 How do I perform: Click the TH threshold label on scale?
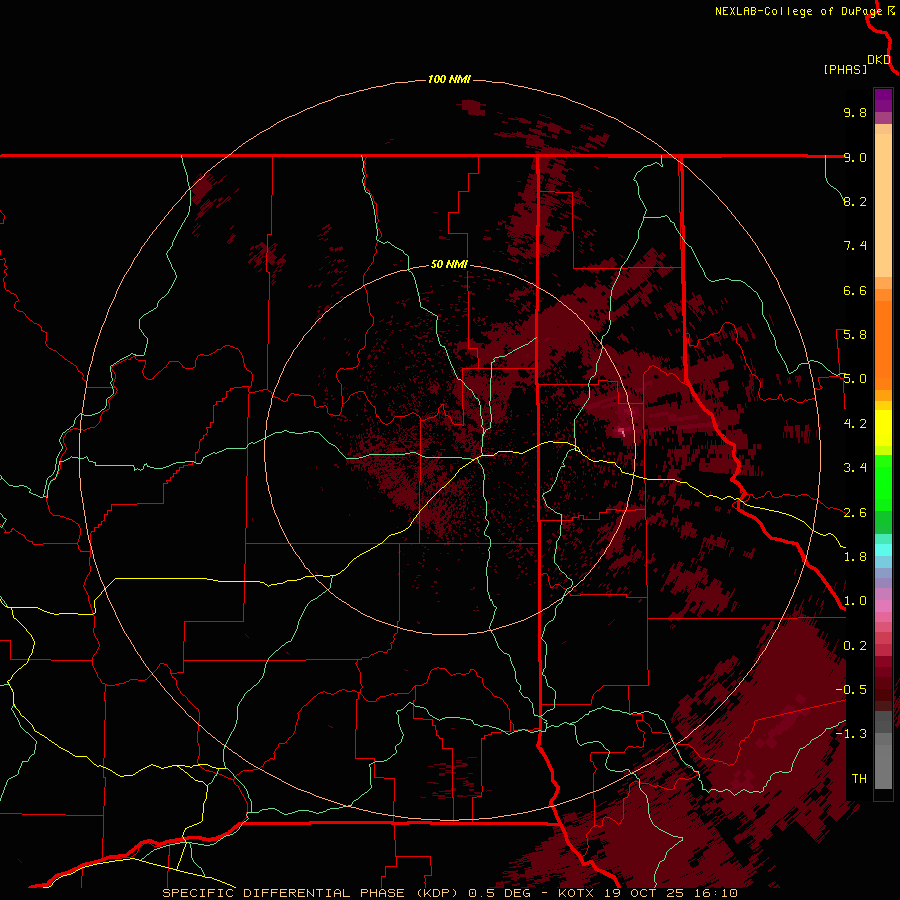click(x=859, y=779)
